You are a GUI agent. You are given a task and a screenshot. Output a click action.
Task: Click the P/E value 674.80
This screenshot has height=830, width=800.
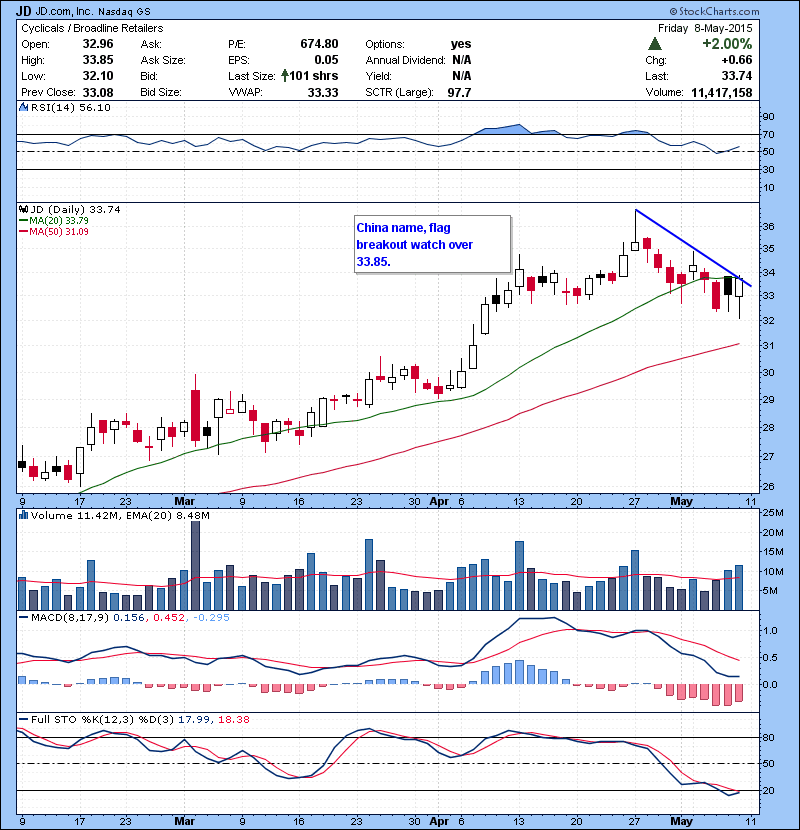[319, 44]
